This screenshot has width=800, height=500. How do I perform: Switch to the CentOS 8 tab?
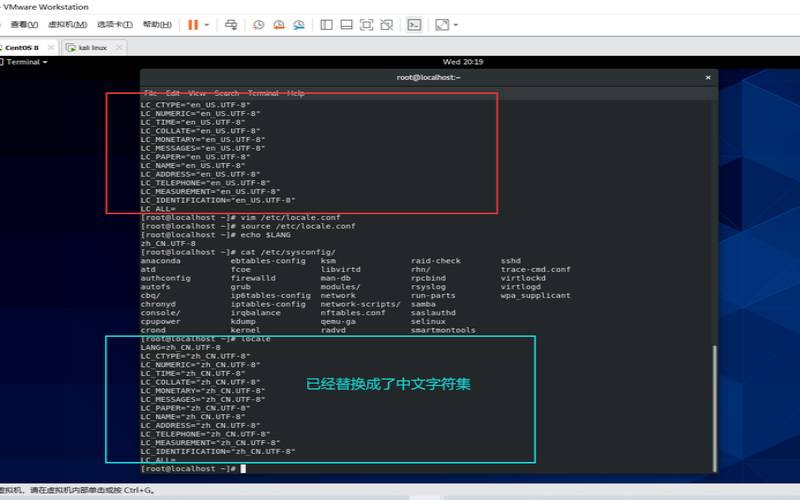point(20,47)
